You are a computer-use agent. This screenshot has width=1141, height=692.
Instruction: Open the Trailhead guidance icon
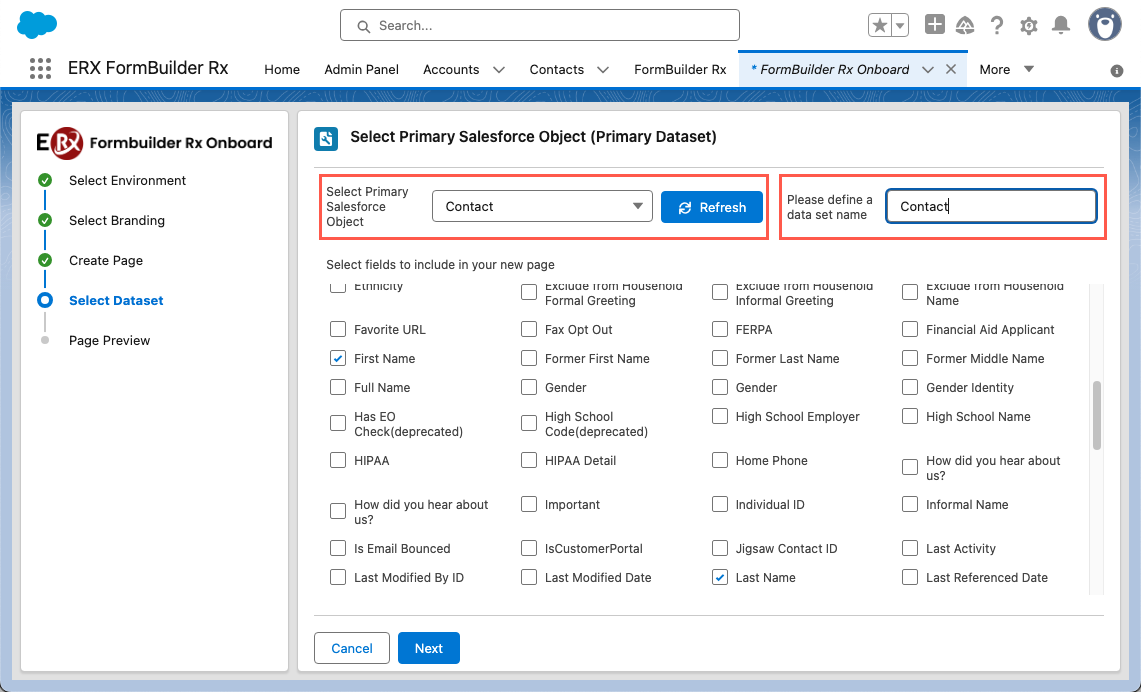(965, 26)
